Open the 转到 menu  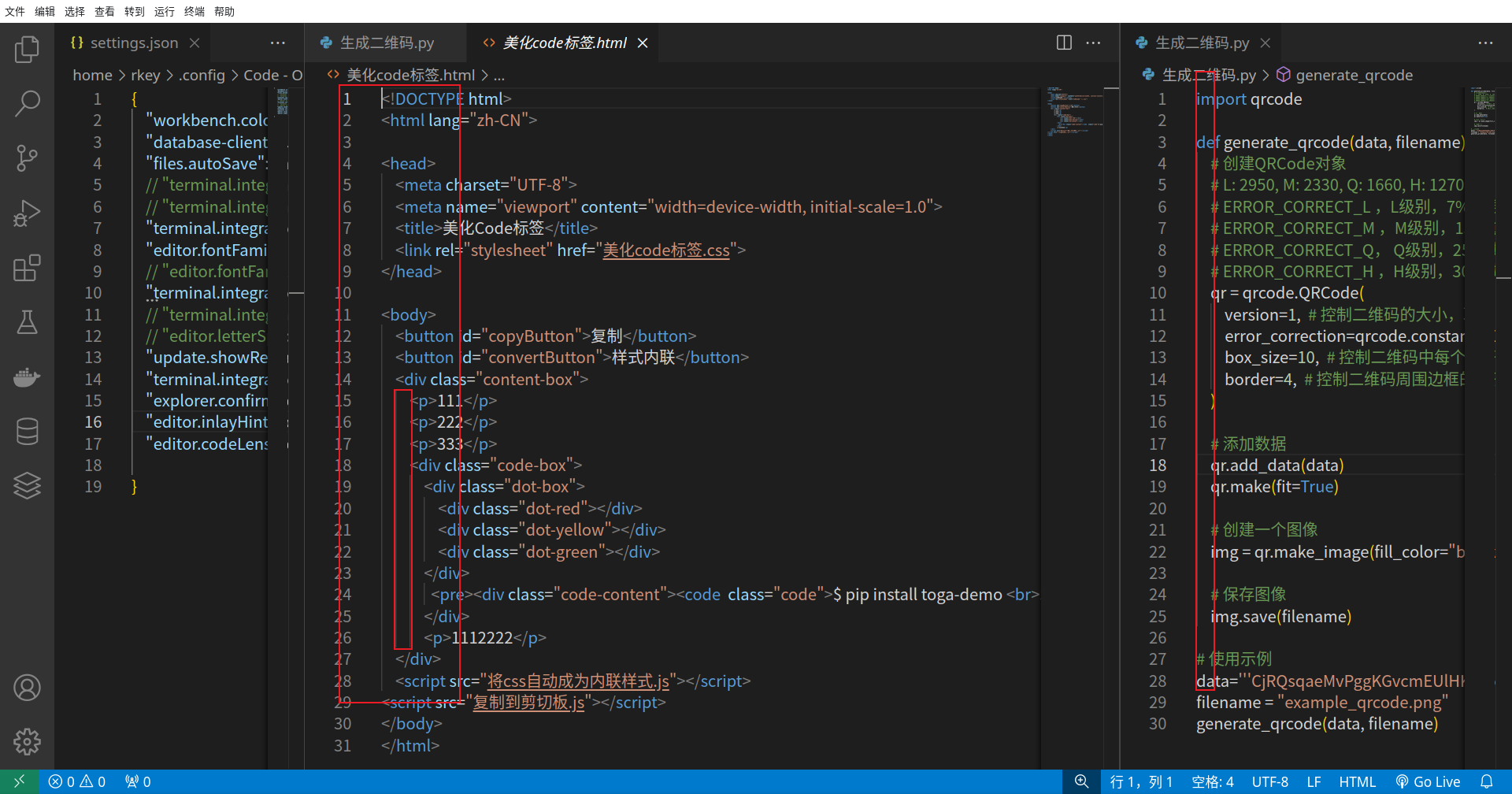(135, 11)
